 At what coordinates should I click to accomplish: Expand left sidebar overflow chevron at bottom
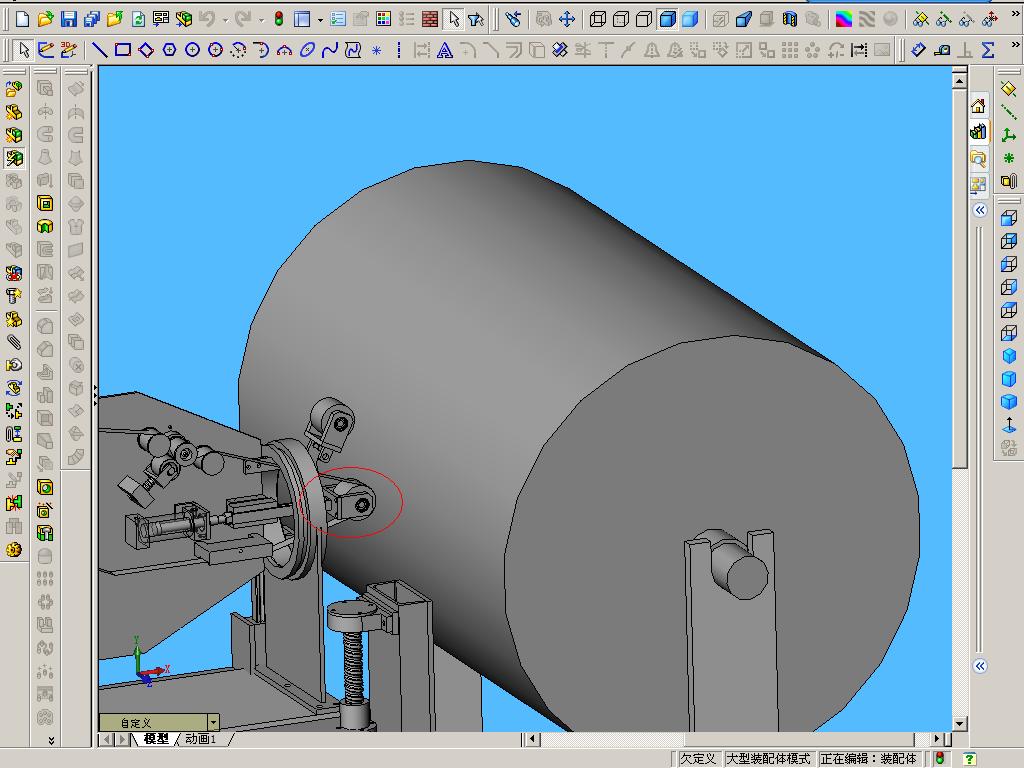coord(52,740)
